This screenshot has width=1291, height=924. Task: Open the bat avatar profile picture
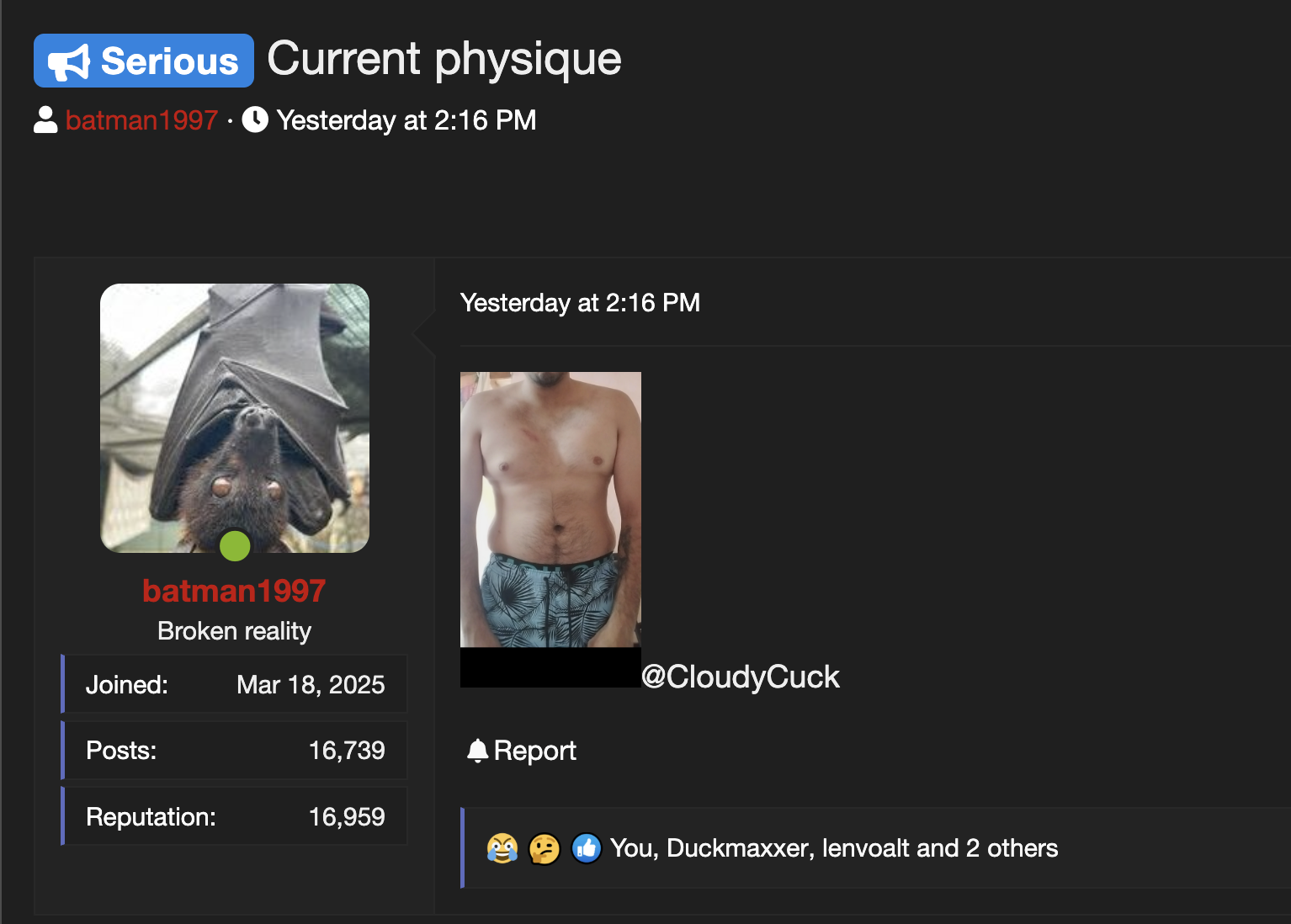point(235,418)
